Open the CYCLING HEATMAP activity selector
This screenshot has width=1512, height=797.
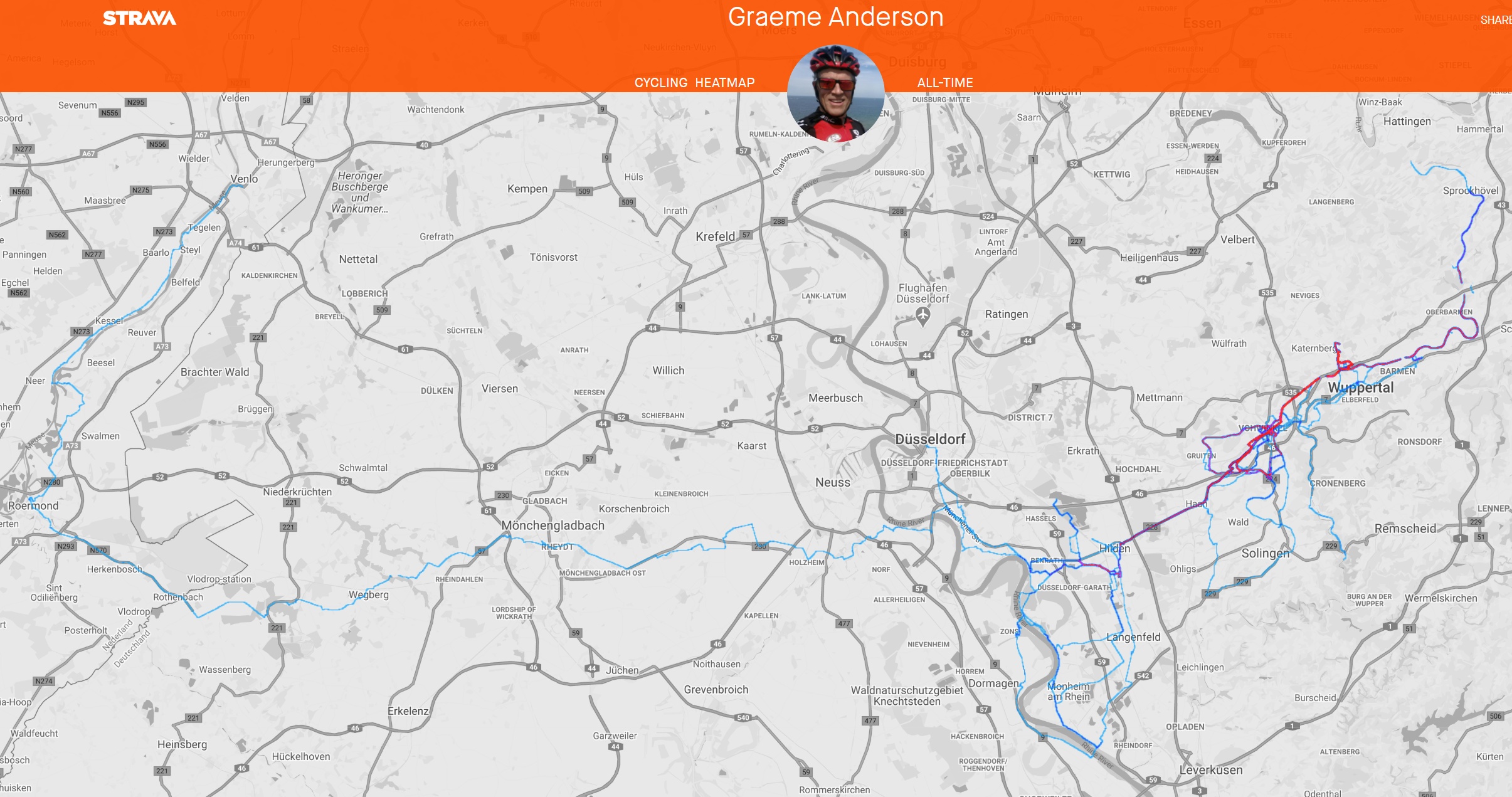[694, 83]
